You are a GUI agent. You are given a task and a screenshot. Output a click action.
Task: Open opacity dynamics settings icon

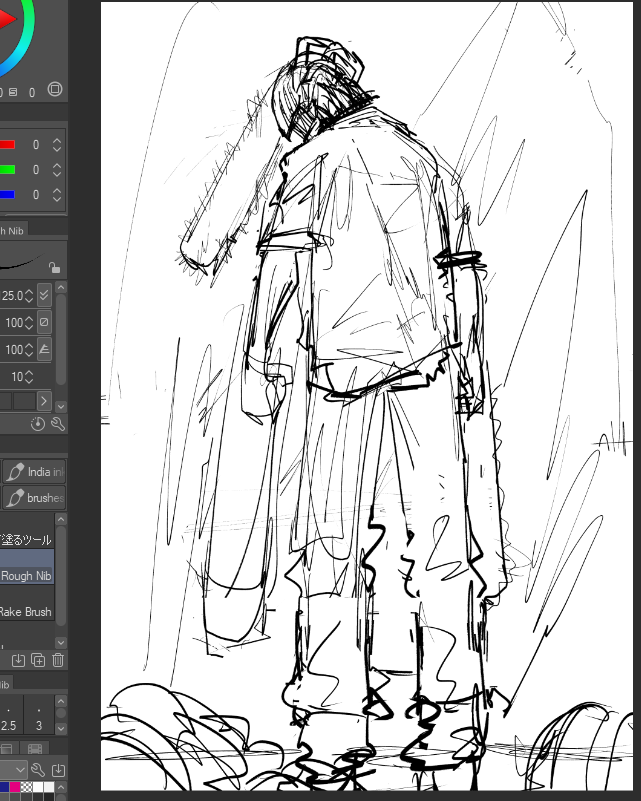coord(44,322)
